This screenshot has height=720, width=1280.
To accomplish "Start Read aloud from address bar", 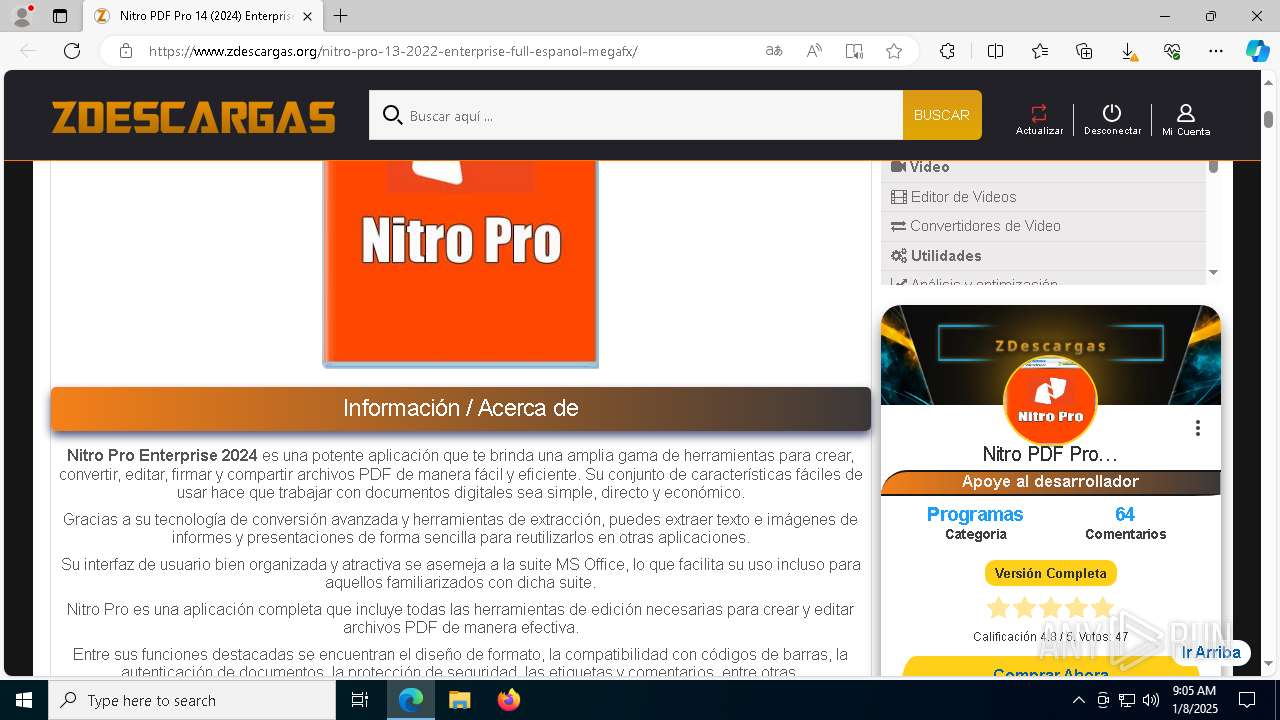I will [x=814, y=51].
